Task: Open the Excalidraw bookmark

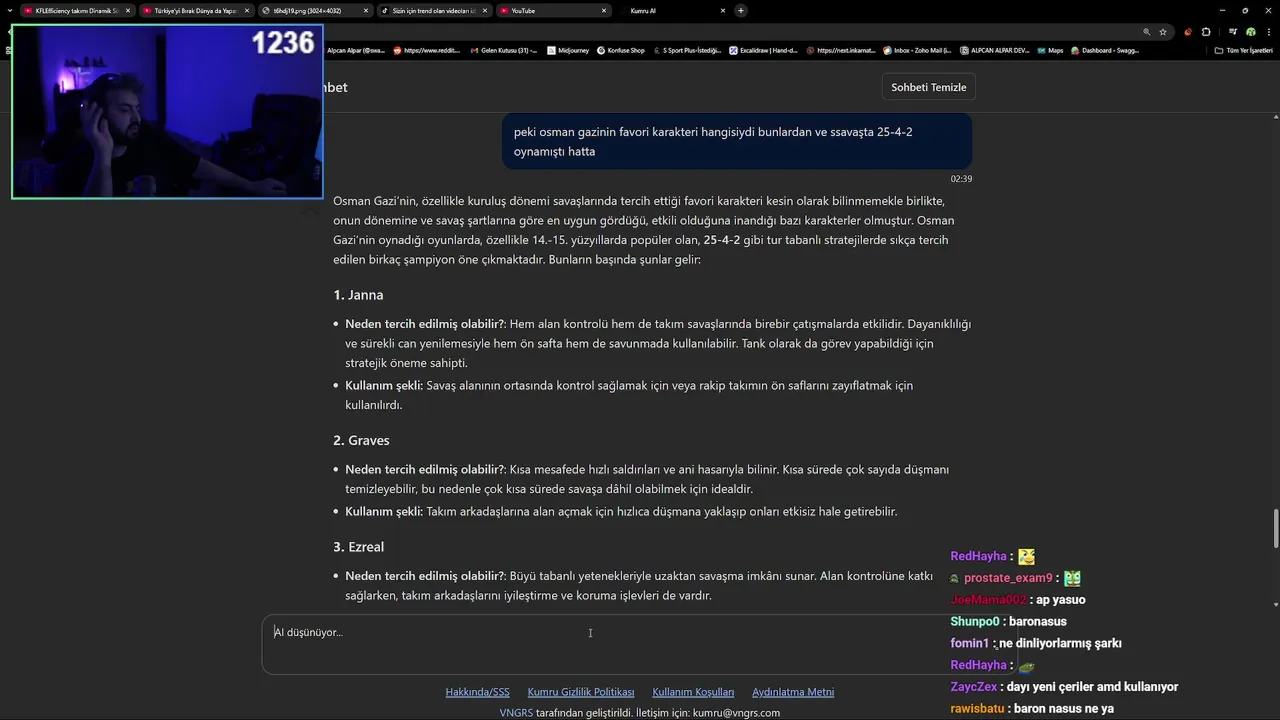Action: coord(764,50)
